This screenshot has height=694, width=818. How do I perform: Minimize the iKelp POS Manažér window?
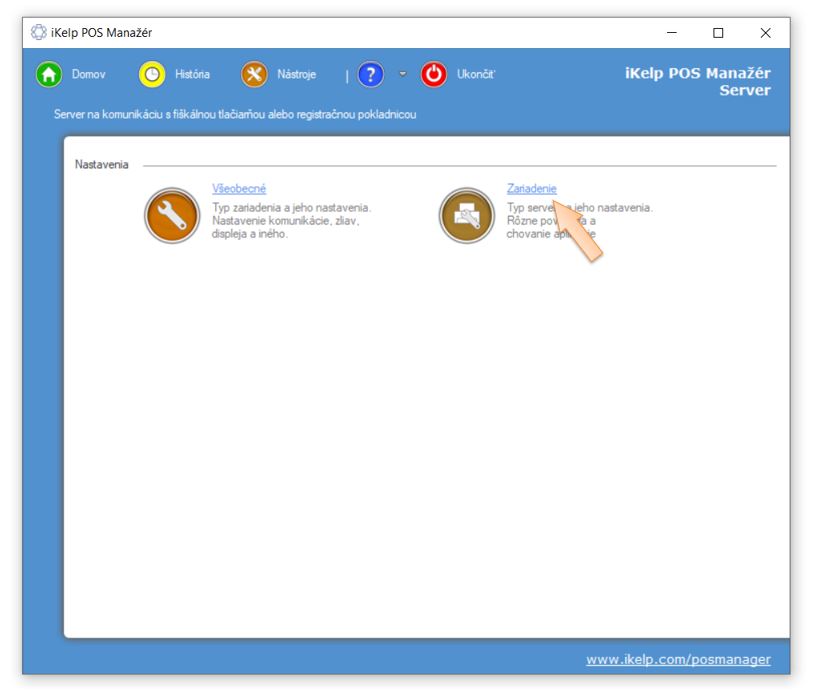671,33
